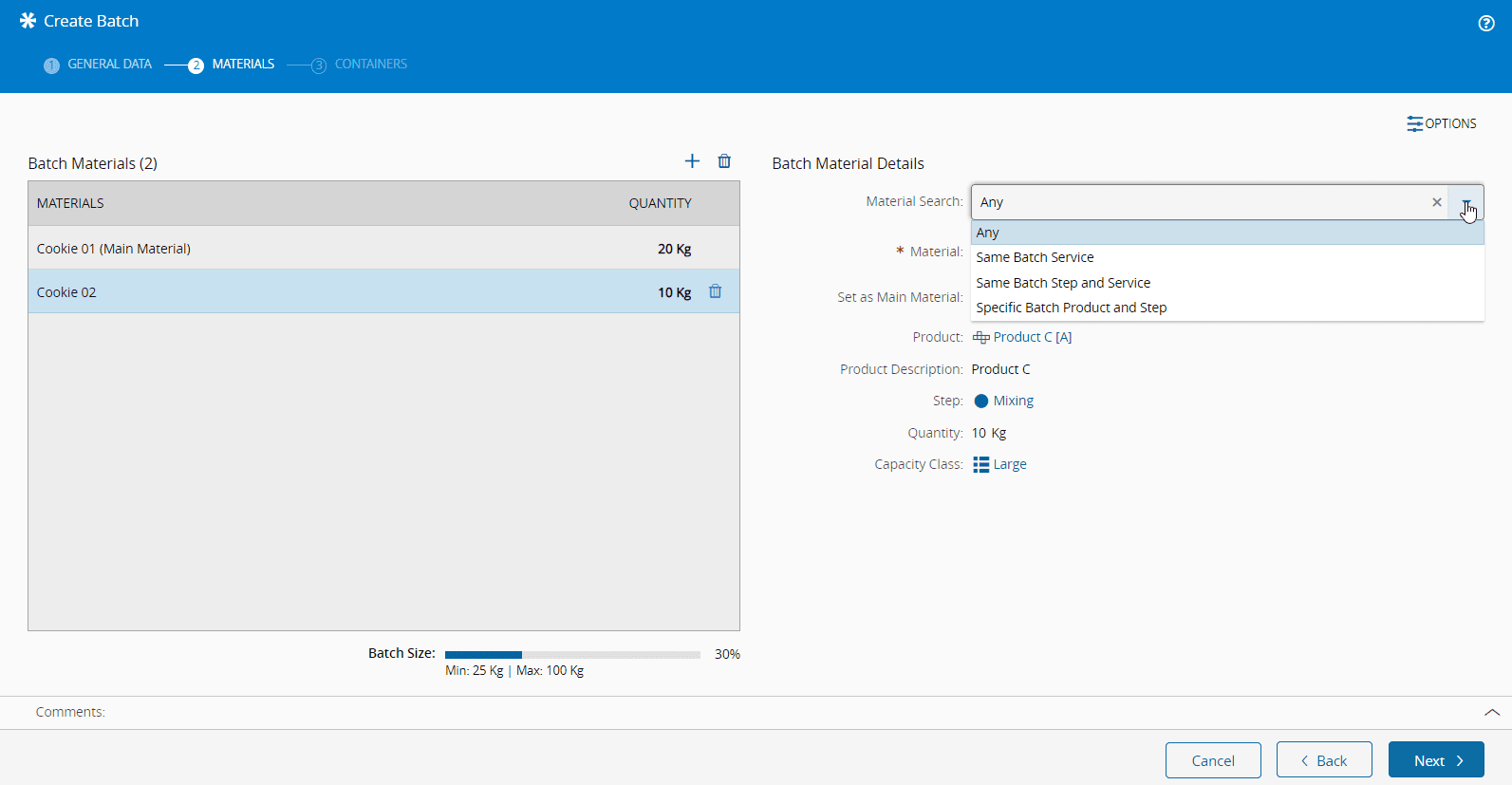Click the Cancel button
Viewport: 1512px width, 785px height.
click(x=1212, y=760)
